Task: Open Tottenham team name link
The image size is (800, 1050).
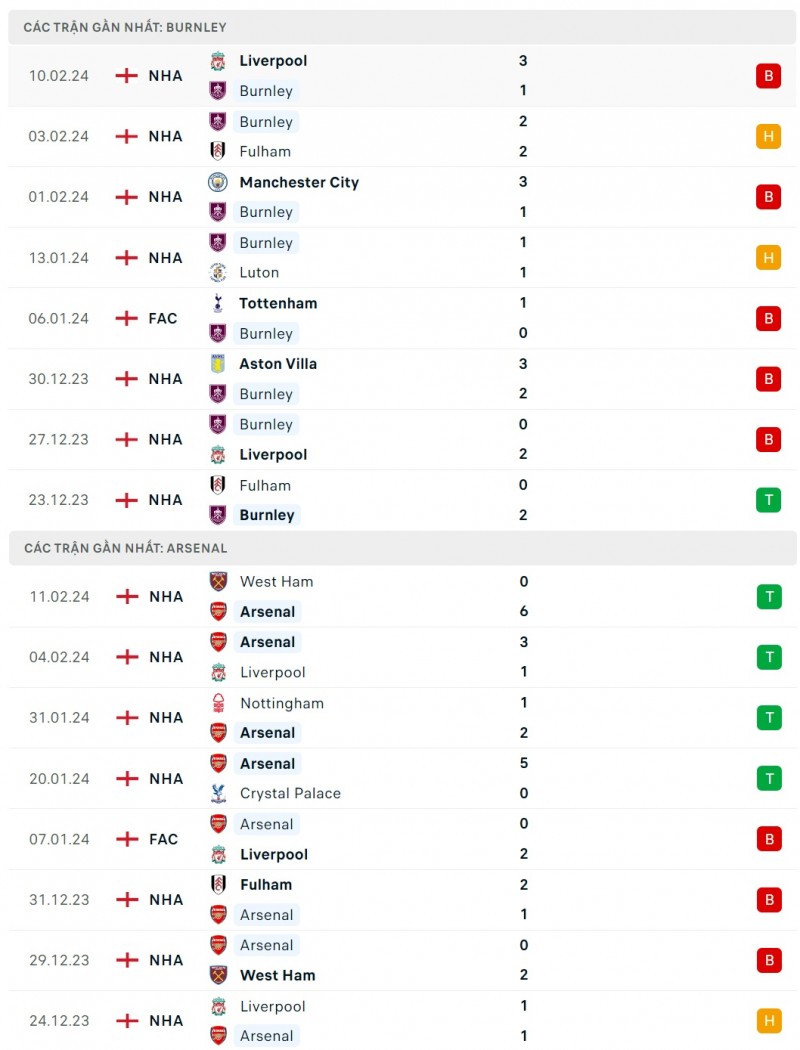Action: [x=278, y=303]
